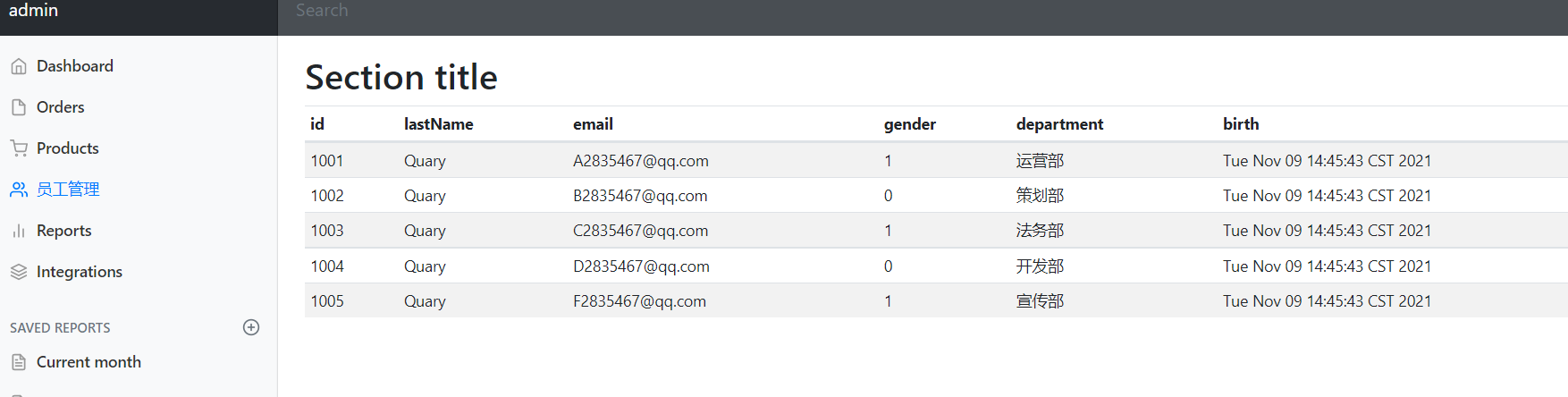
Task: Click the email A2835467@qq.com cell
Action: (x=641, y=161)
